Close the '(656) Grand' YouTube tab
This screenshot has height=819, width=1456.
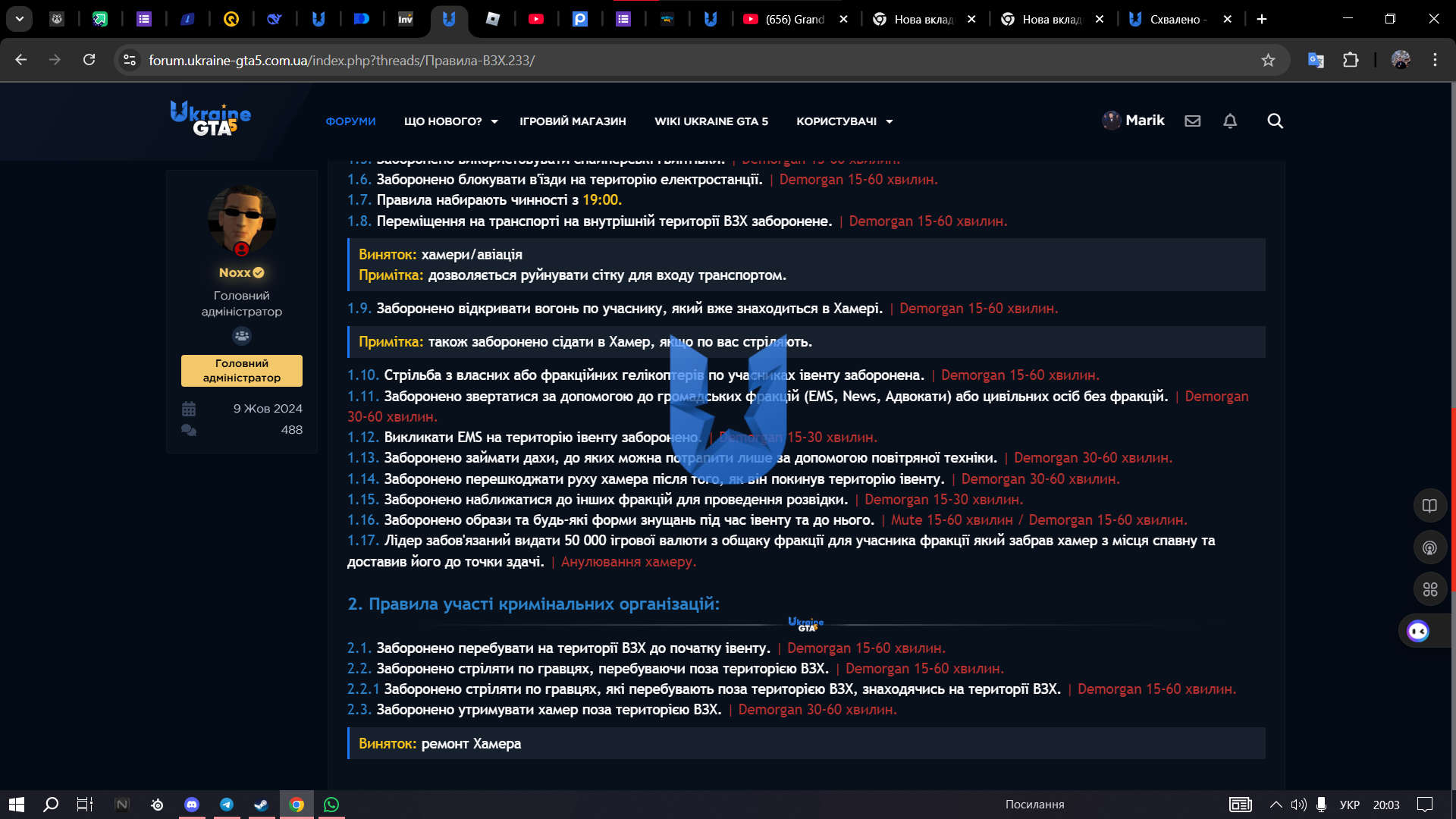coord(843,19)
